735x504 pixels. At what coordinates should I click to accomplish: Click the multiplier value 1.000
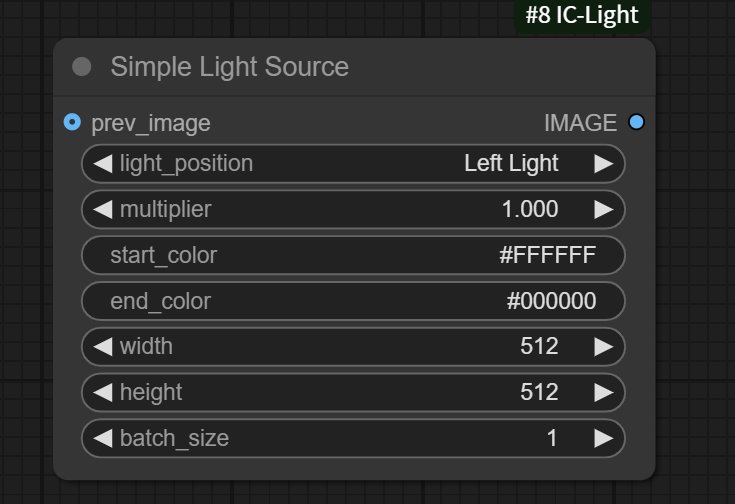click(530, 209)
